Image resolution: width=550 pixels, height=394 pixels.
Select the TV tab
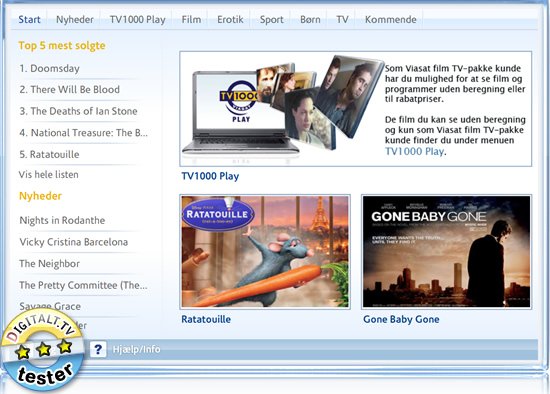pyautogui.click(x=342, y=20)
